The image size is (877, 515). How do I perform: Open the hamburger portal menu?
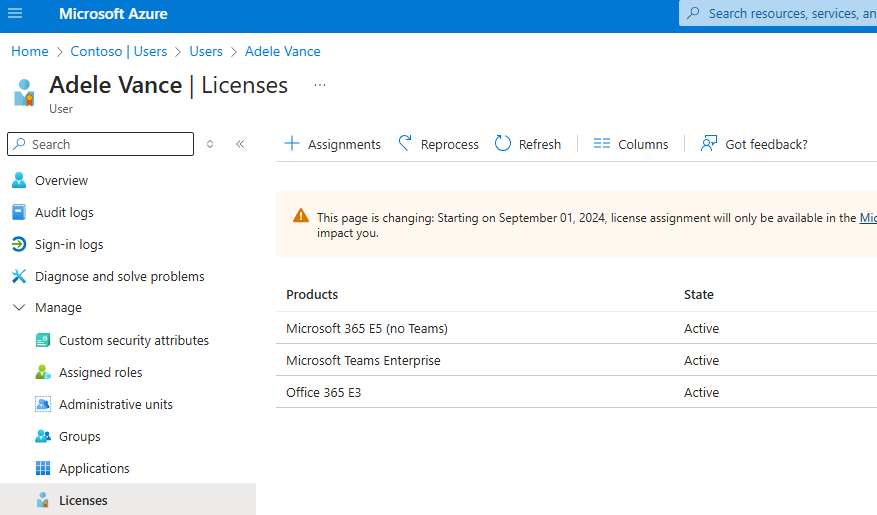point(15,13)
